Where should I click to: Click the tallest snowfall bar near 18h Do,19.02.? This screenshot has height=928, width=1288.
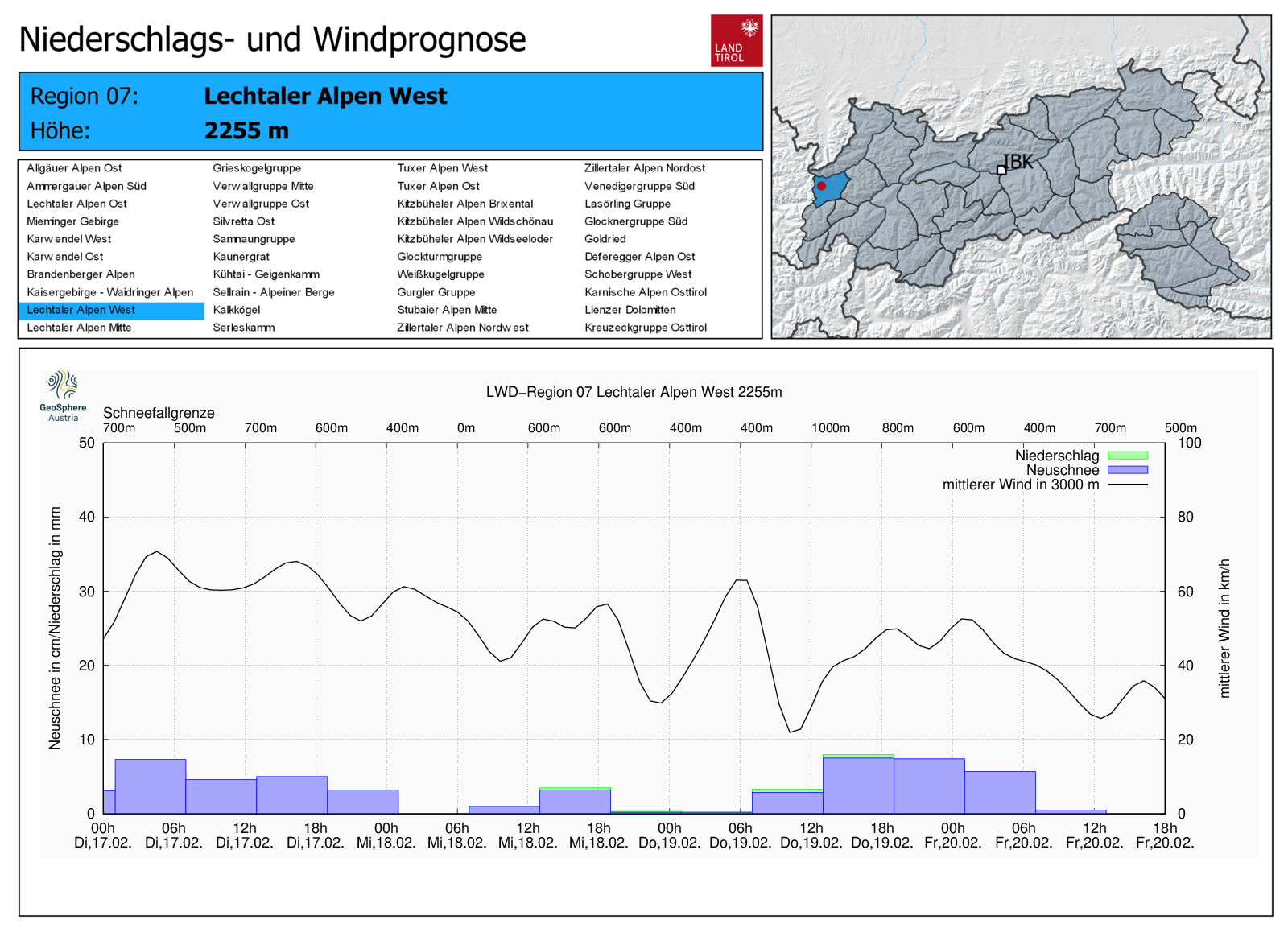click(x=858, y=785)
